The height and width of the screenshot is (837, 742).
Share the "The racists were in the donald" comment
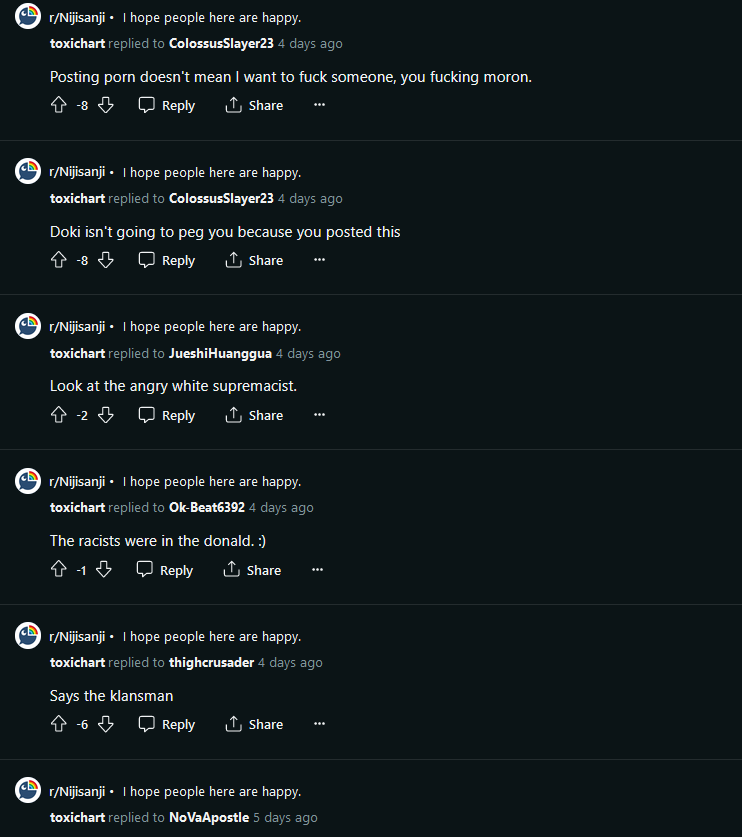(x=252, y=570)
